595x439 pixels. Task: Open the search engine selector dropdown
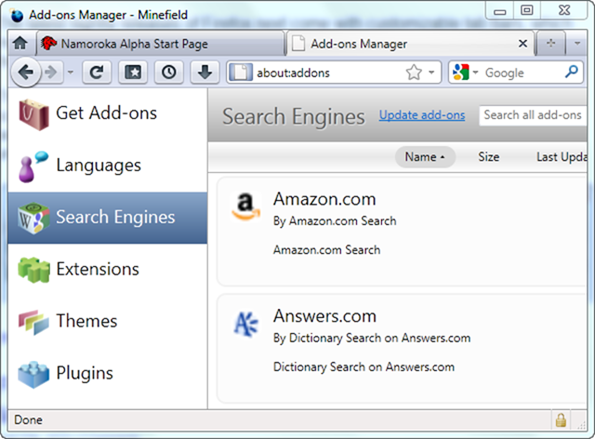point(475,72)
